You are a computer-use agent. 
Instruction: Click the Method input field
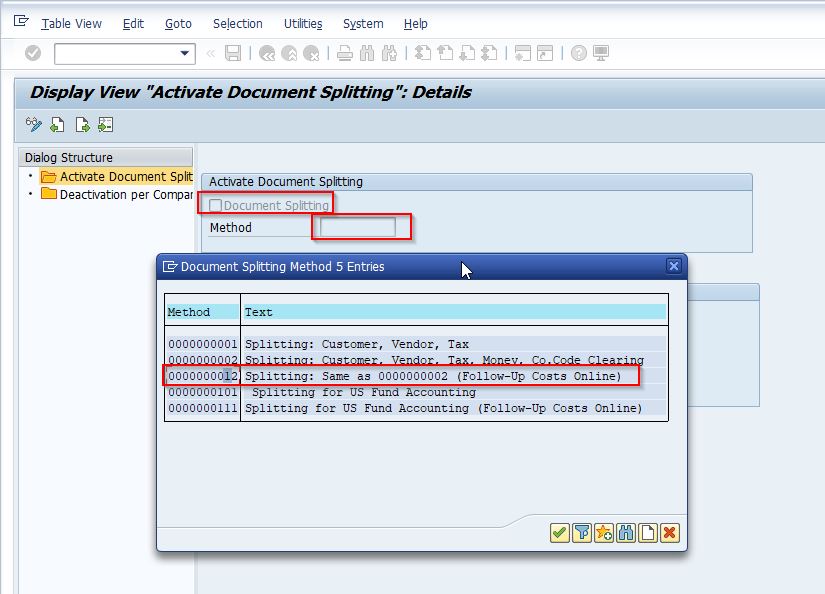pos(357,227)
